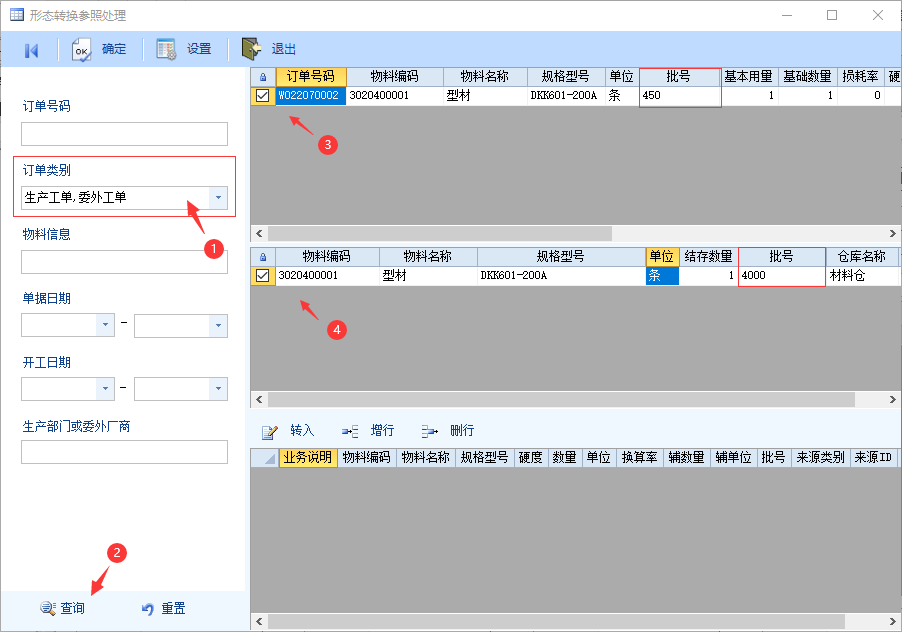Viewport: 902px width, 632px height.
Task: Click the 物料信息 input field
Action: tap(124, 262)
